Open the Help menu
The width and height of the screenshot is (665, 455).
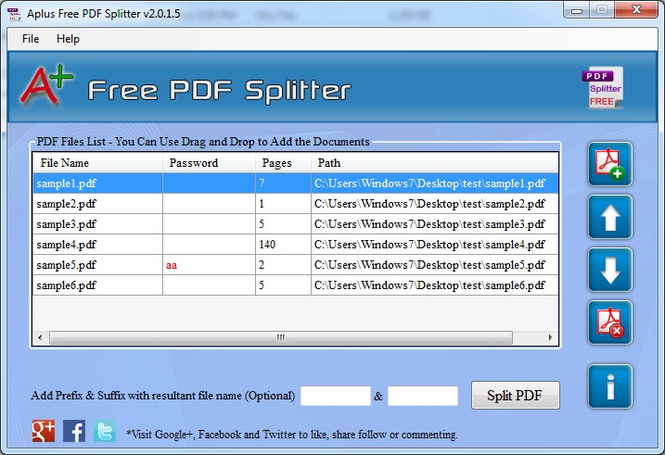(68, 39)
